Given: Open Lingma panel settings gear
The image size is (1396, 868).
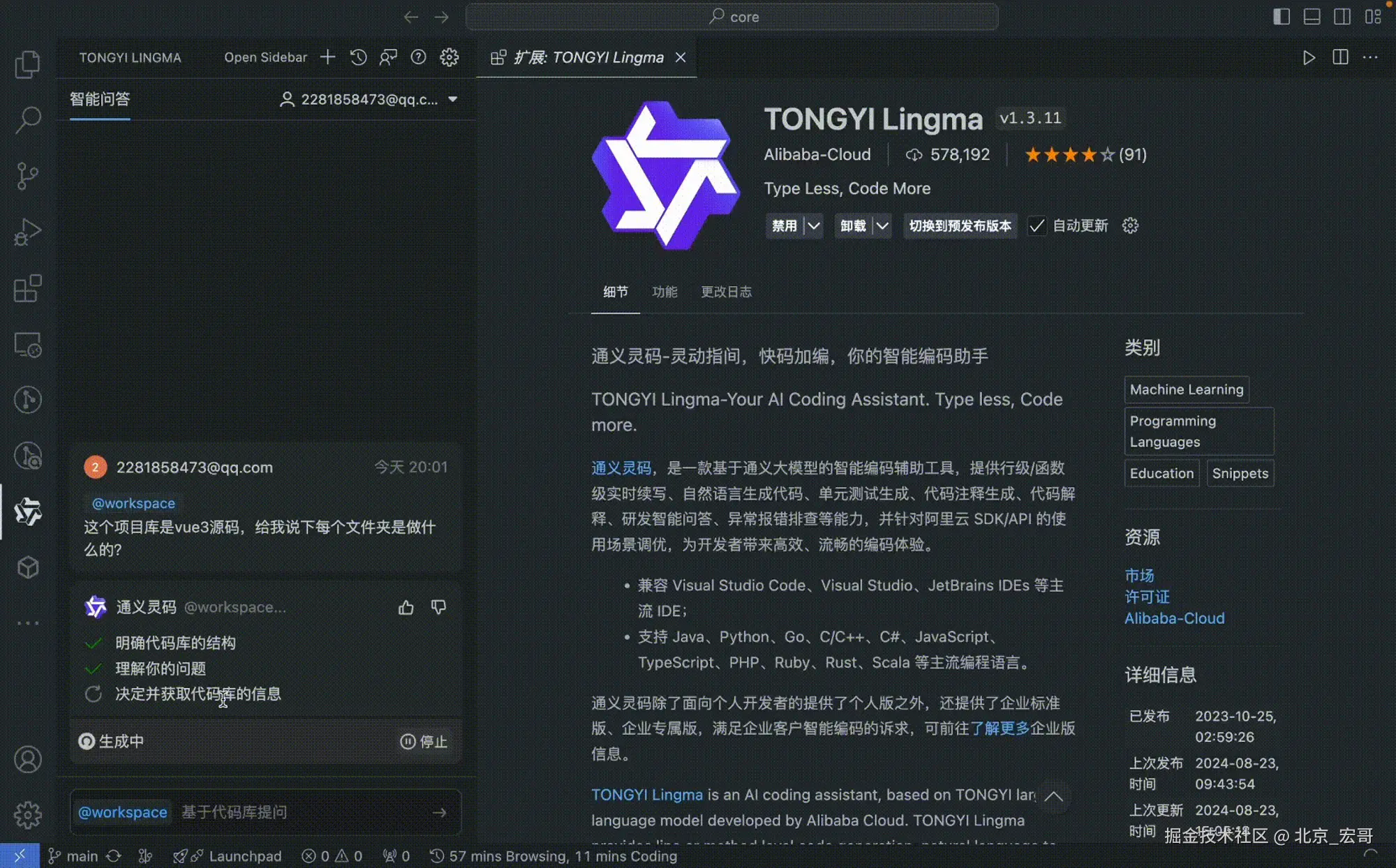Looking at the screenshot, I should pos(450,57).
